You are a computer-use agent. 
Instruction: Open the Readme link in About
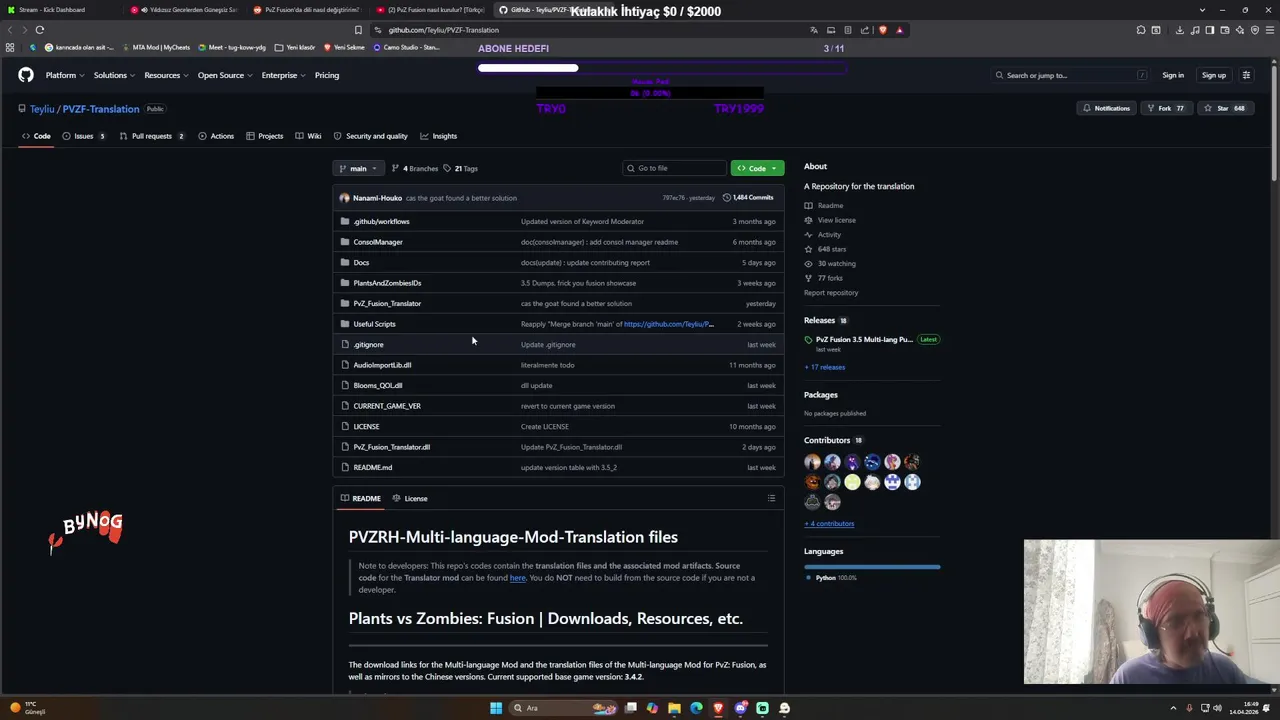[x=830, y=206]
